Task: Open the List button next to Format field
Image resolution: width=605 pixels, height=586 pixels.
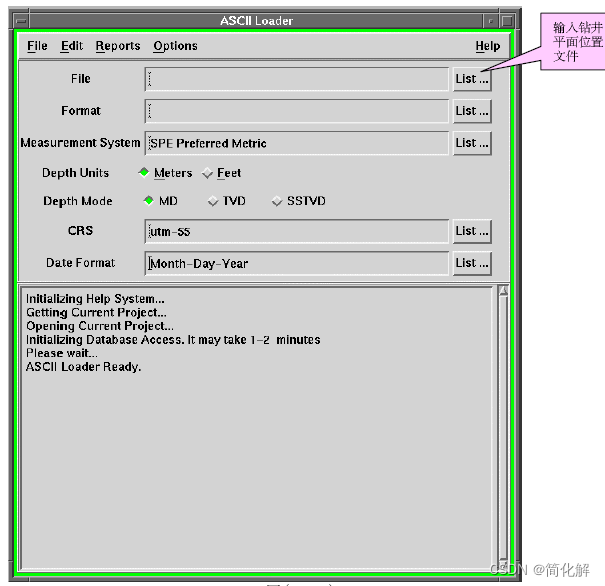Action: tap(472, 111)
